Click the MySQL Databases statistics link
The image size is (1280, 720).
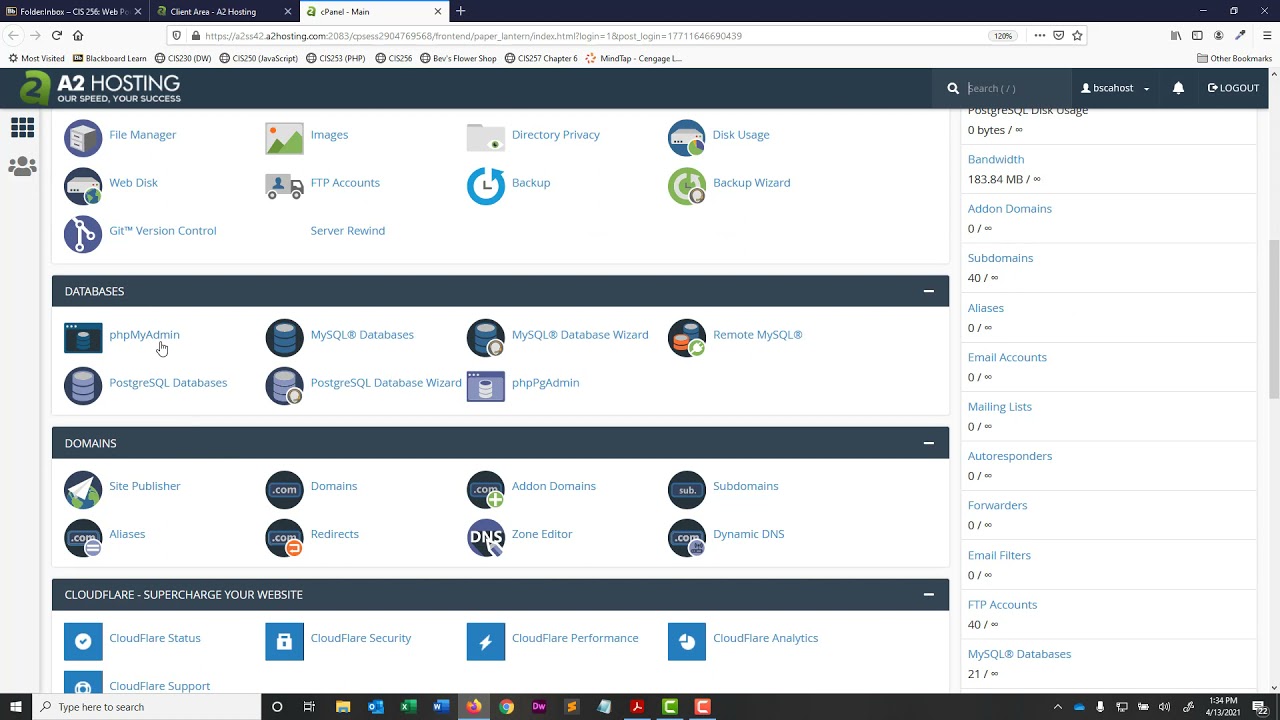[x=1019, y=654]
